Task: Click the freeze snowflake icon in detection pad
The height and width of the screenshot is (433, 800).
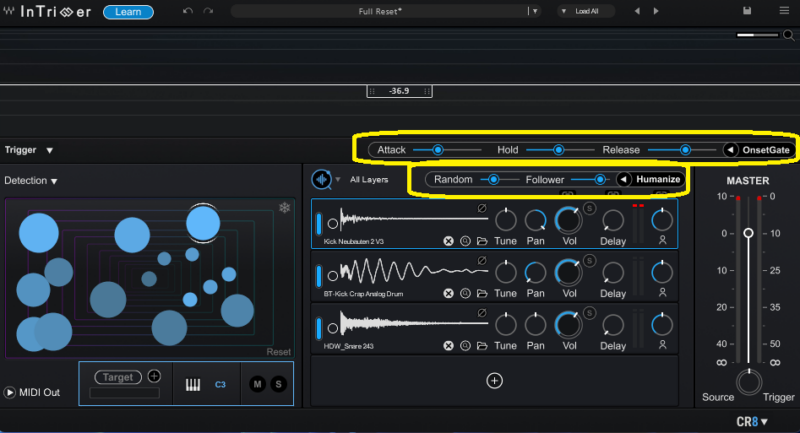Action: (284, 209)
